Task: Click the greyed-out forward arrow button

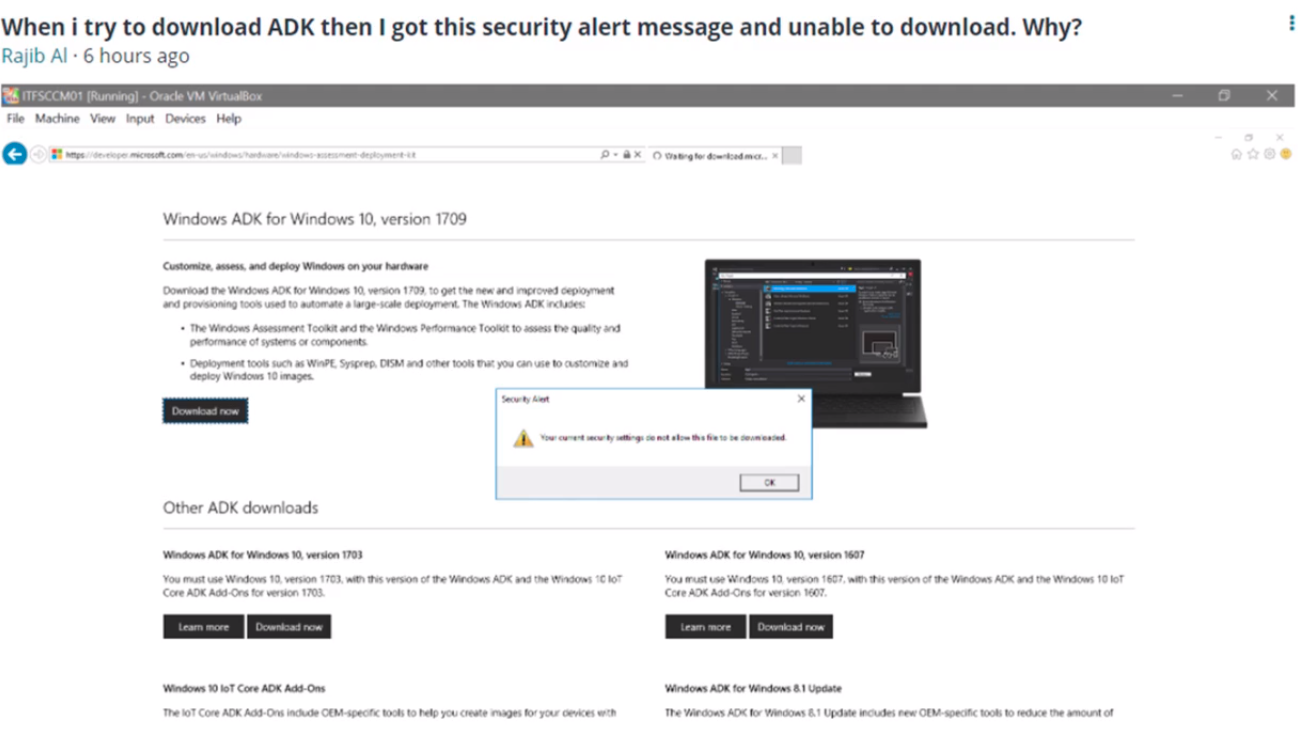Action: 38,155
